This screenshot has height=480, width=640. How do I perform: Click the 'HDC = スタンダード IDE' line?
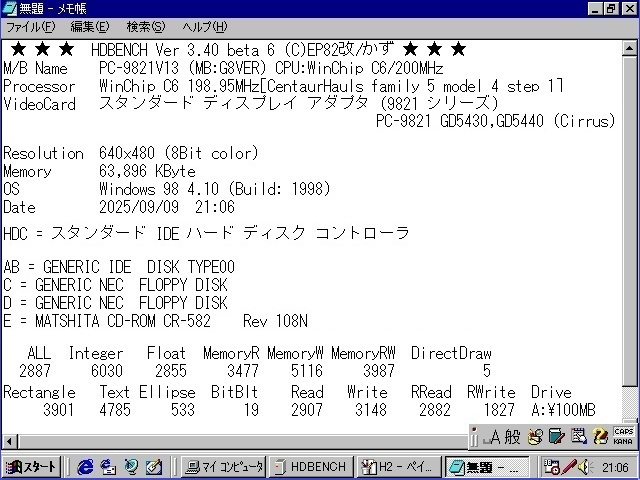point(206,233)
